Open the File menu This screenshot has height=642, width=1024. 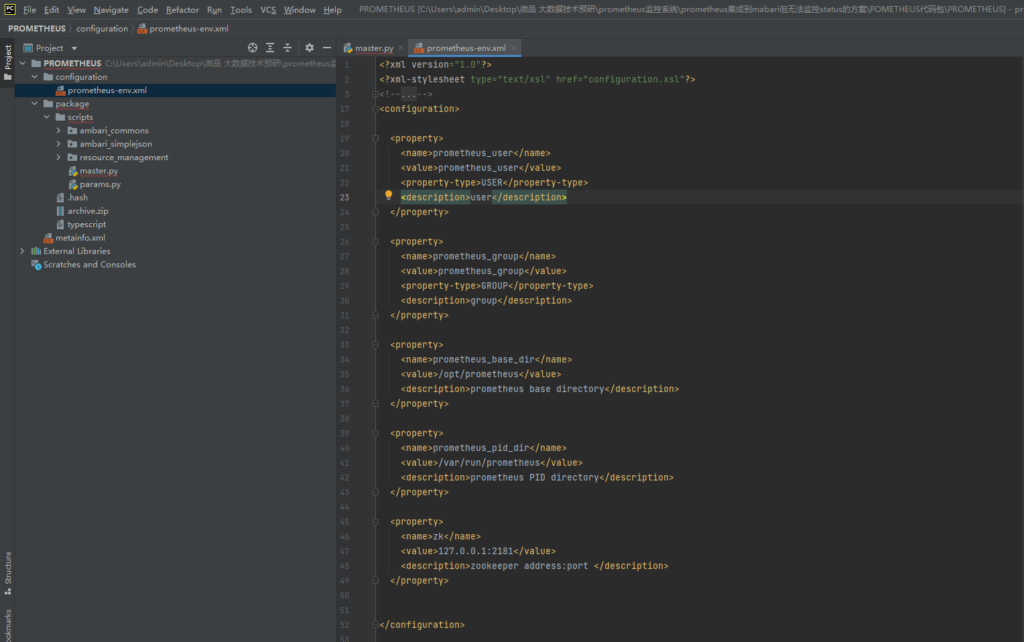pyautogui.click(x=29, y=10)
